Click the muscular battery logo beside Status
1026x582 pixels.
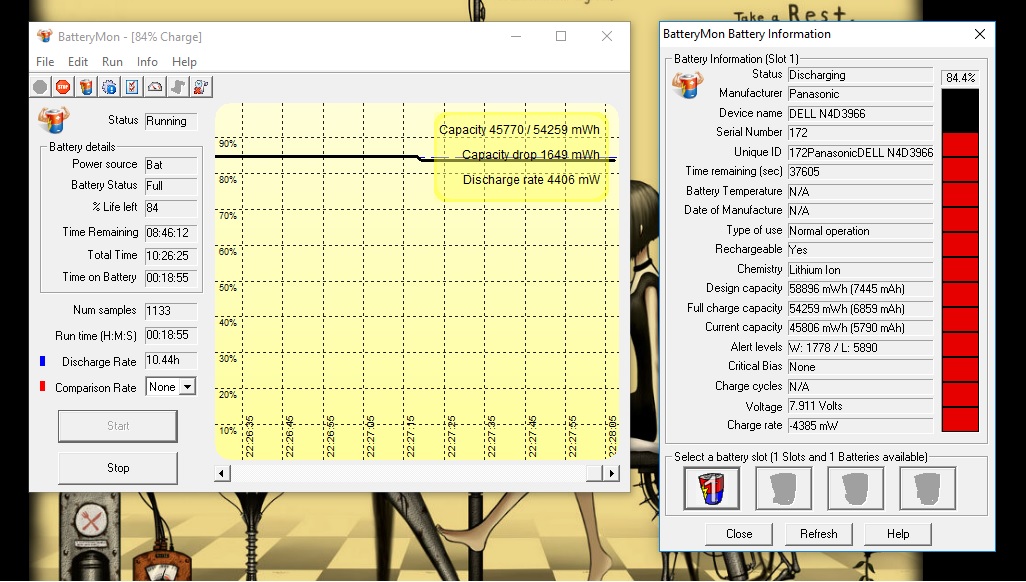(53, 120)
